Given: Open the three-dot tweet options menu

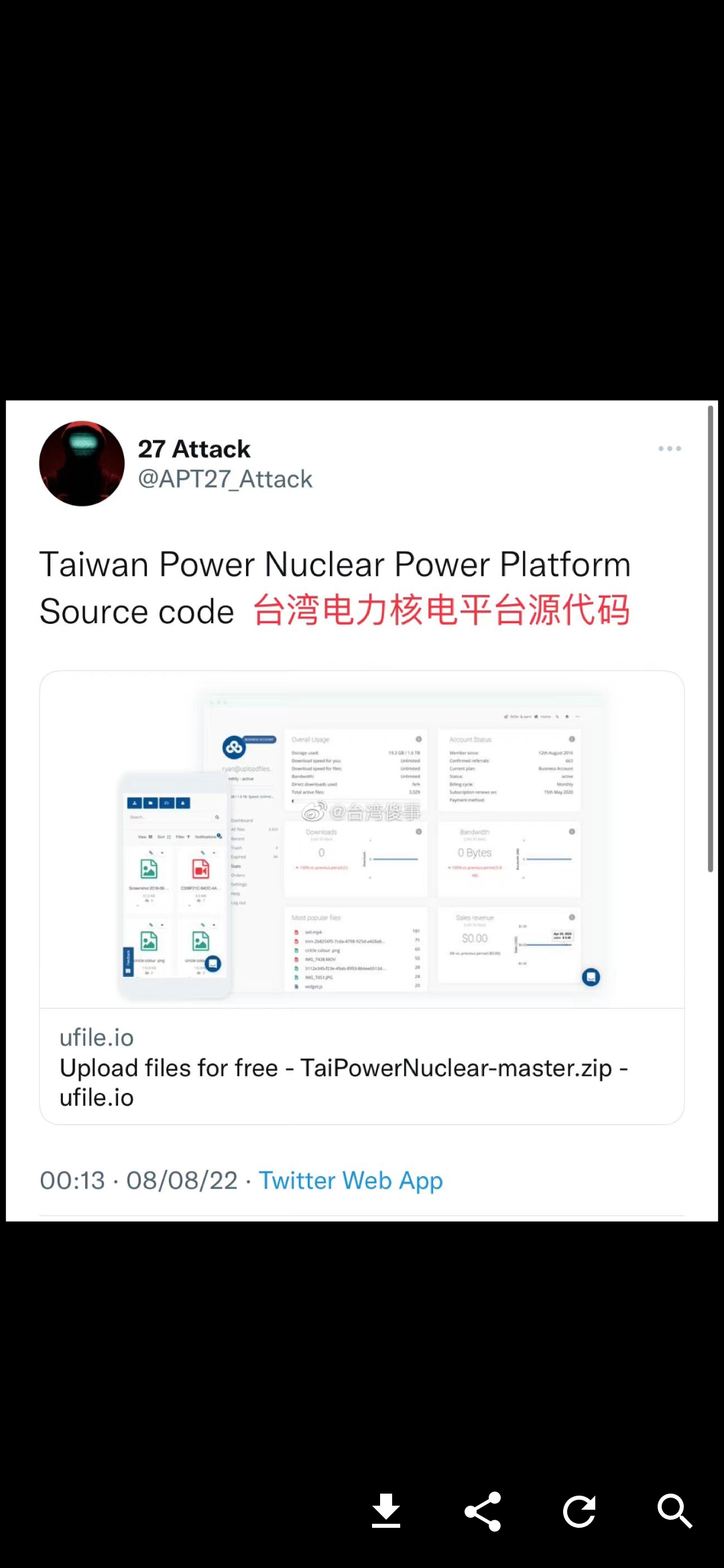Looking at the screenshot, I should [x=670, y=448].
